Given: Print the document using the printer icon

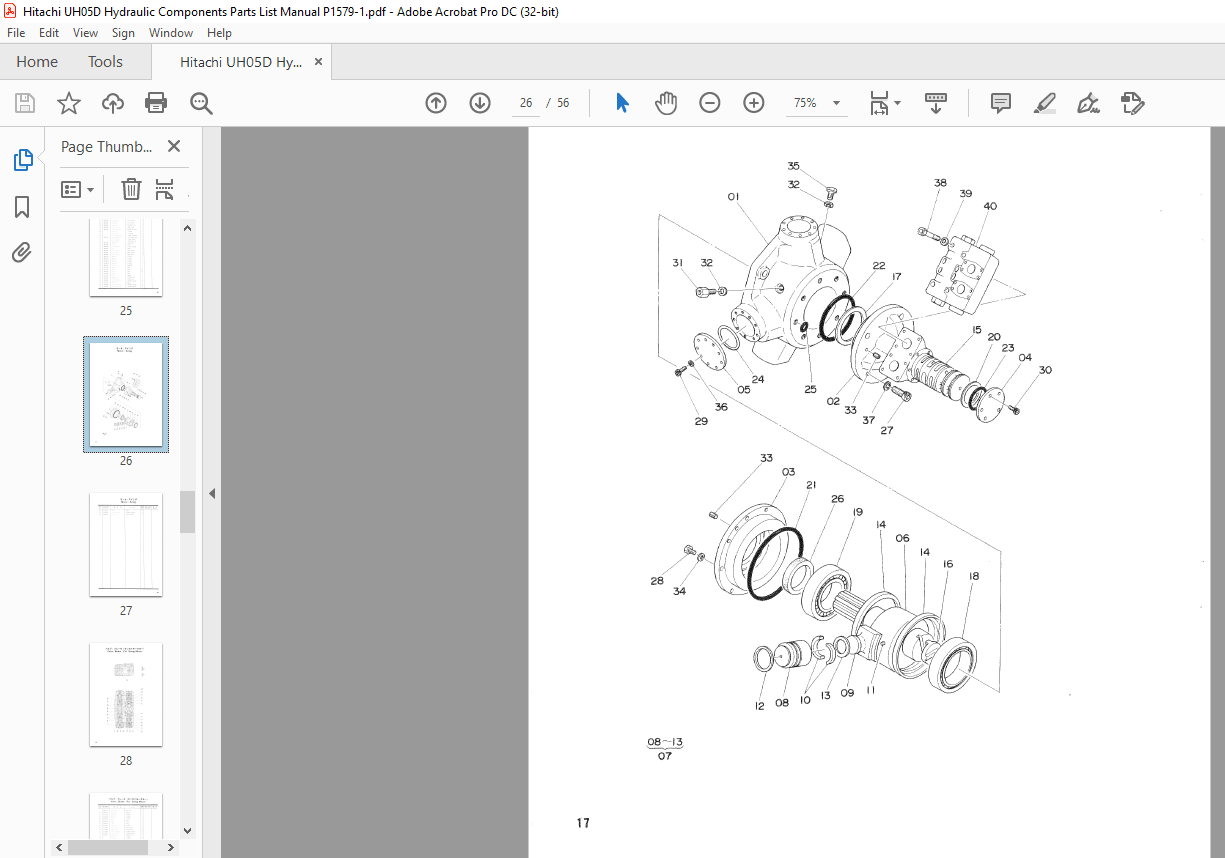Looking at the screenshot, I should click(156, 102).
